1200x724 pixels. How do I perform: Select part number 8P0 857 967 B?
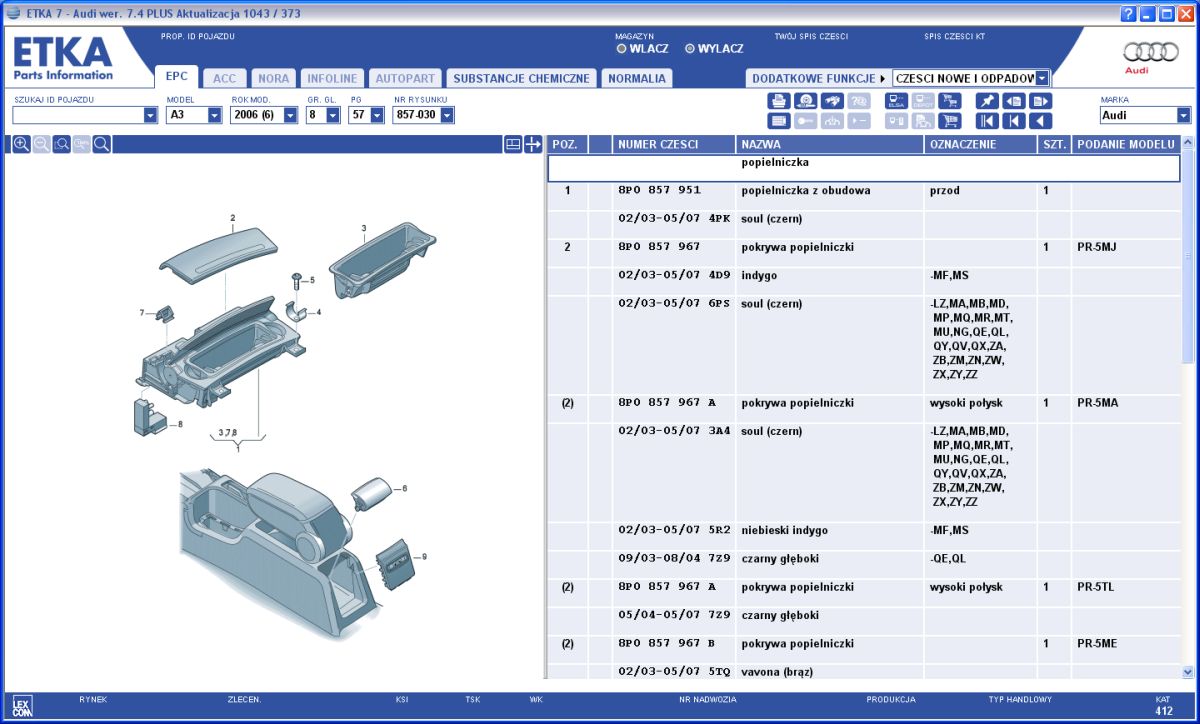click(667, 644)
